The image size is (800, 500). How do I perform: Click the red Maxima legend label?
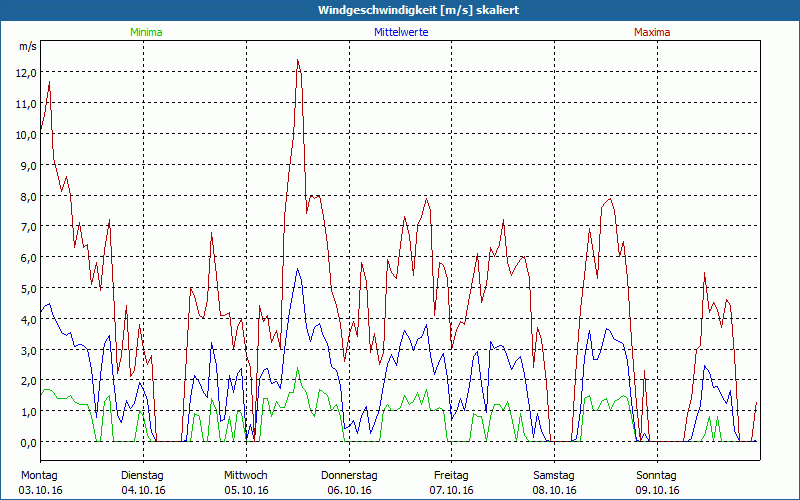point(652,32)
